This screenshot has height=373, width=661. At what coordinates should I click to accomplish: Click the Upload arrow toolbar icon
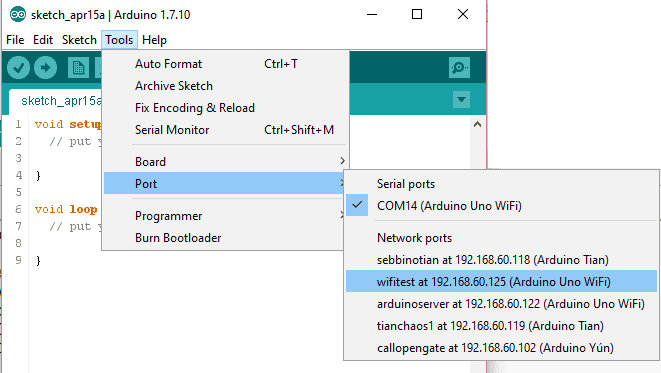[45, 67]
